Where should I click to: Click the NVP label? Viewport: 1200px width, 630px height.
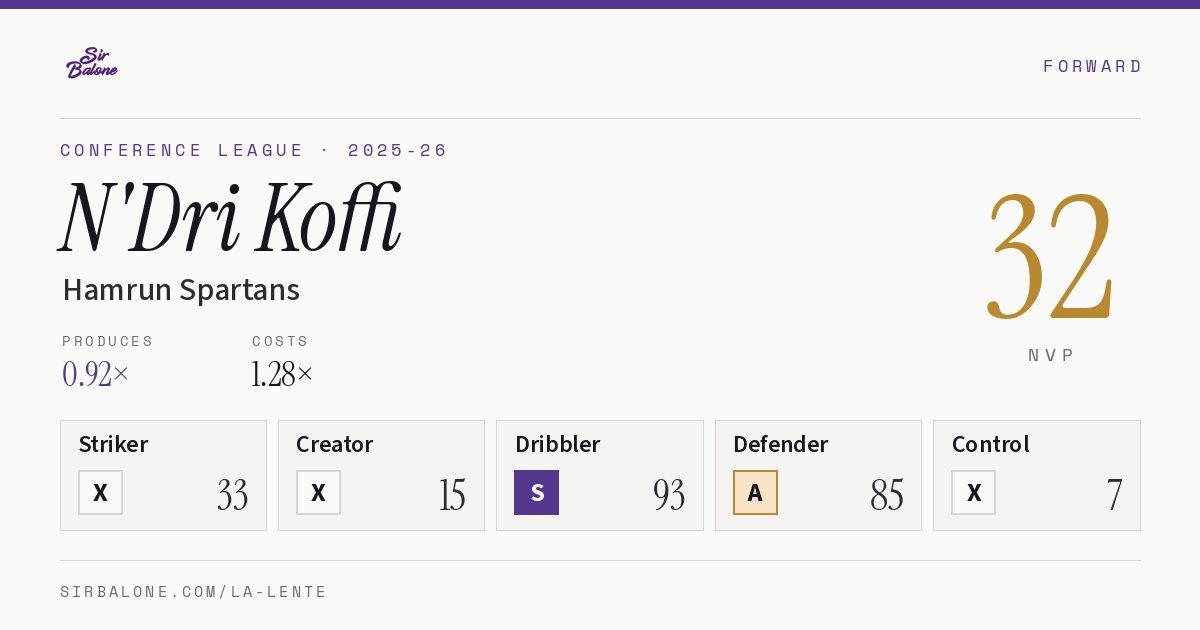click(x=1052, y=355)
